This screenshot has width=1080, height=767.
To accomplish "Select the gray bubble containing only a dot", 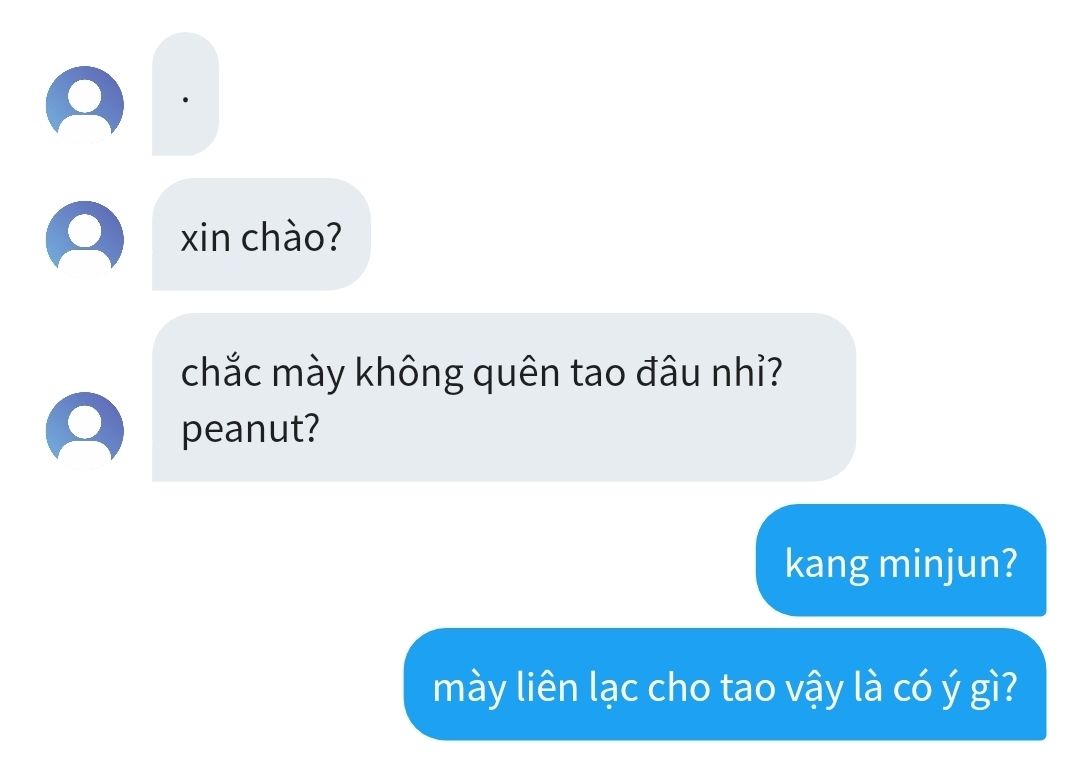I will [x=185, y=94].
